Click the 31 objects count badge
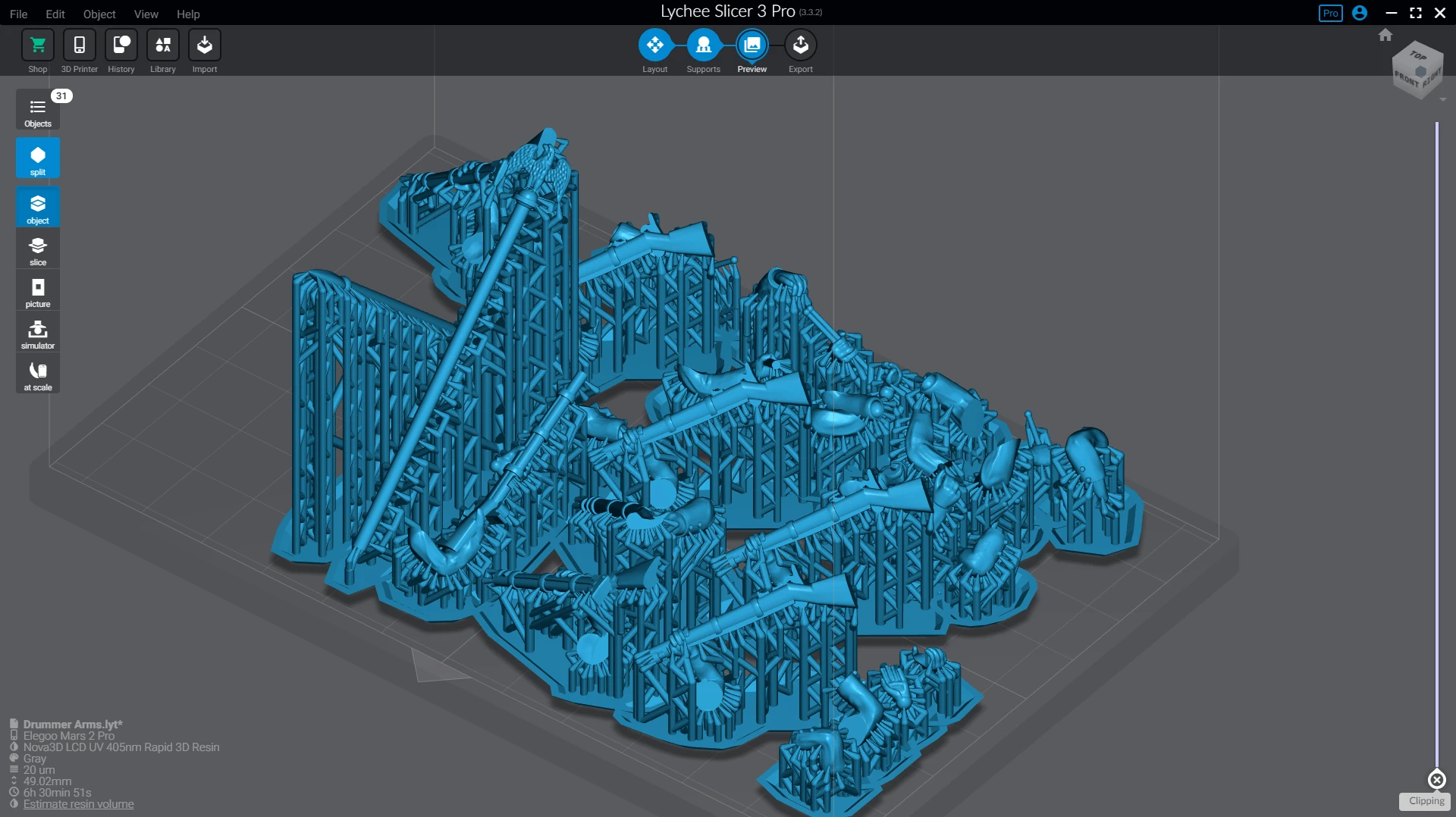Image resolution: width=1456 pixels, height=817 pixels. point(61,96)
